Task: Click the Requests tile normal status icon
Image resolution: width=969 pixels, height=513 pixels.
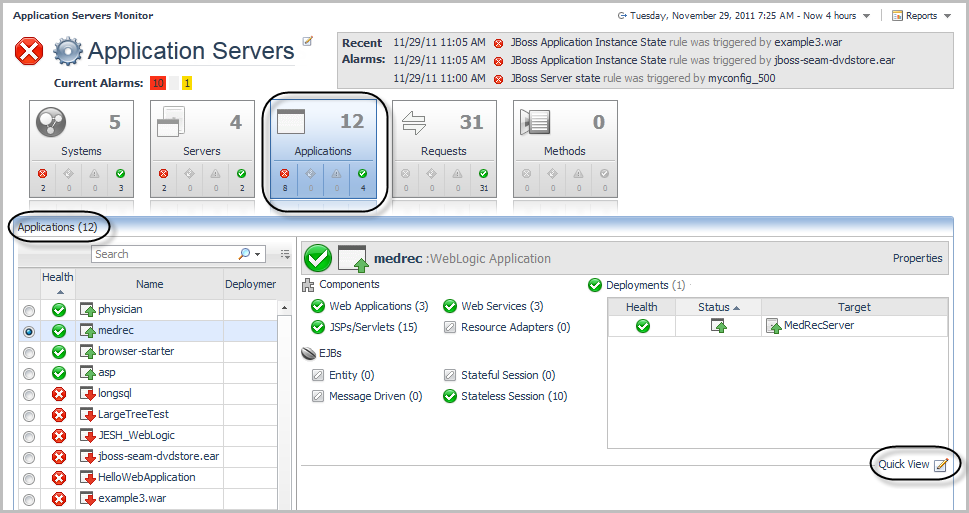Action: [483, 174]
